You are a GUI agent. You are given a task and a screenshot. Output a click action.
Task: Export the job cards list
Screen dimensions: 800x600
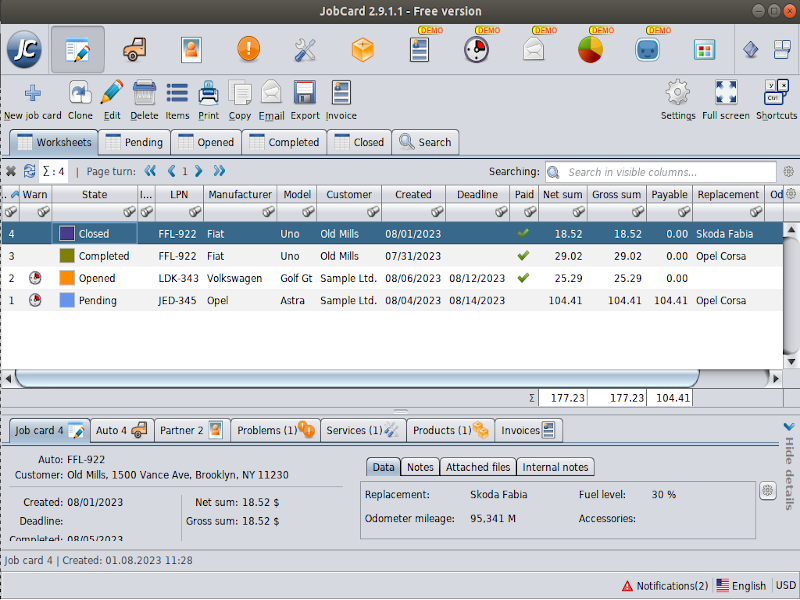[x=305, y=101]
